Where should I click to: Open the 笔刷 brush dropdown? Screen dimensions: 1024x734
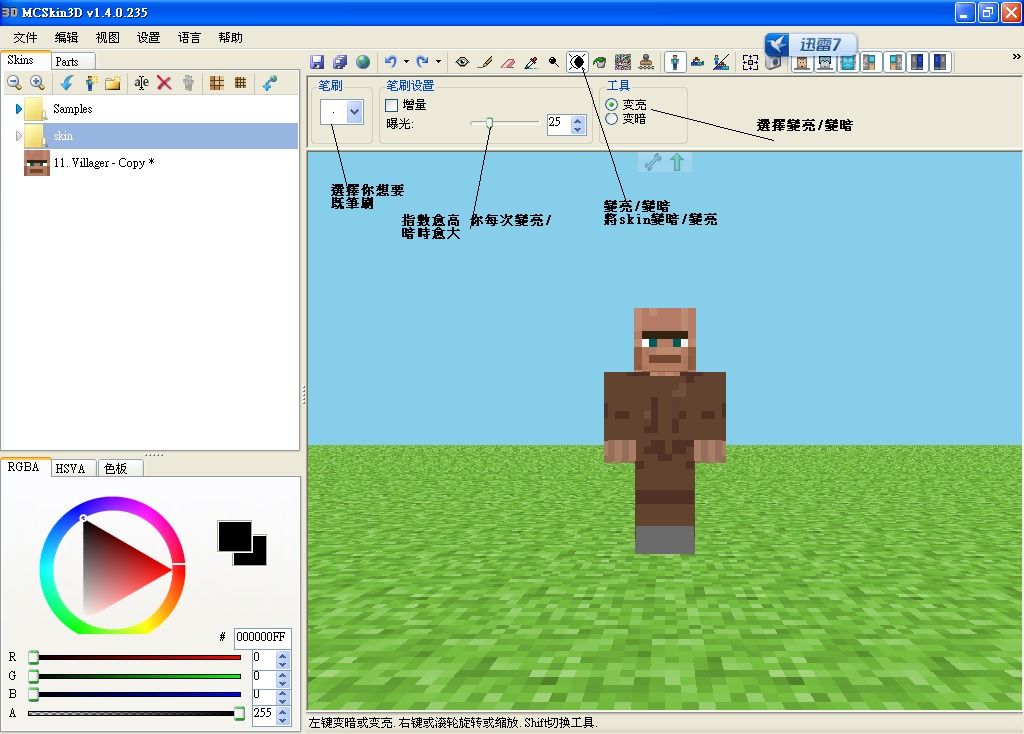354,113
